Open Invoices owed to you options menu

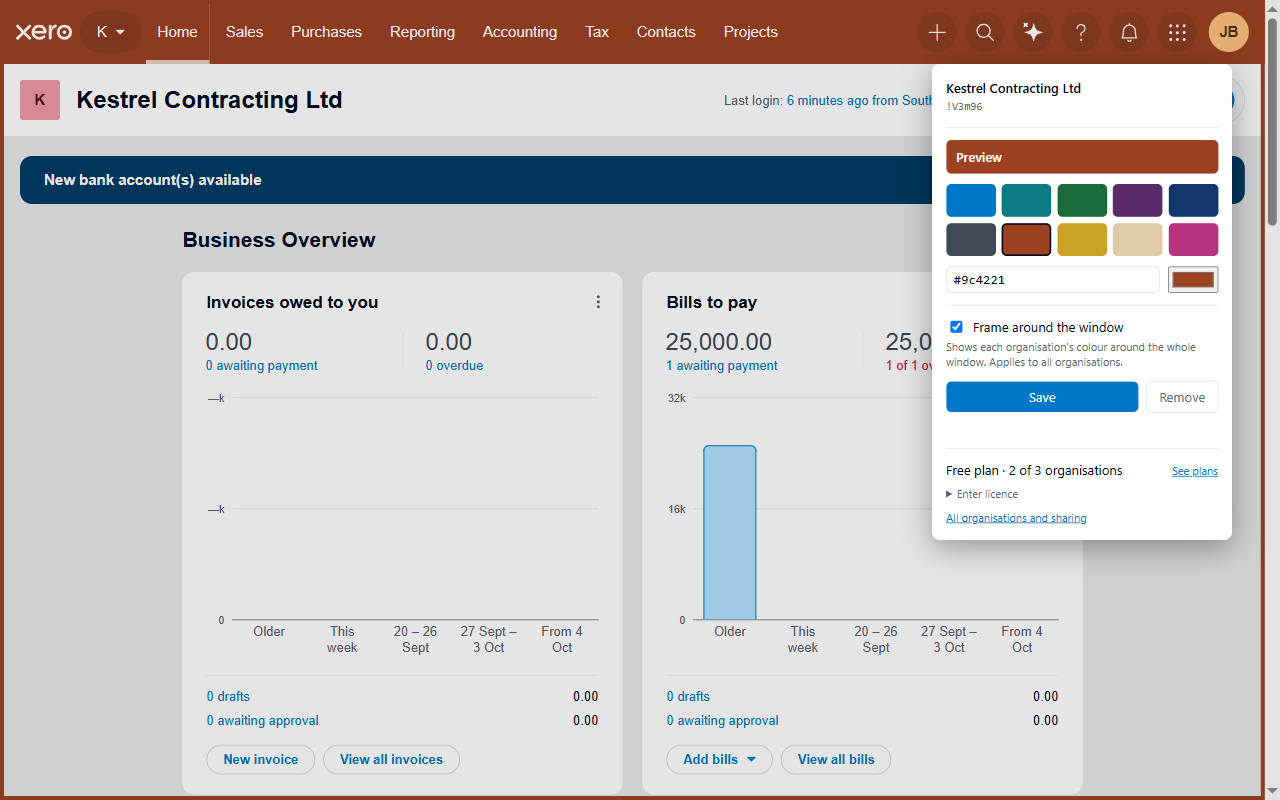598,302
